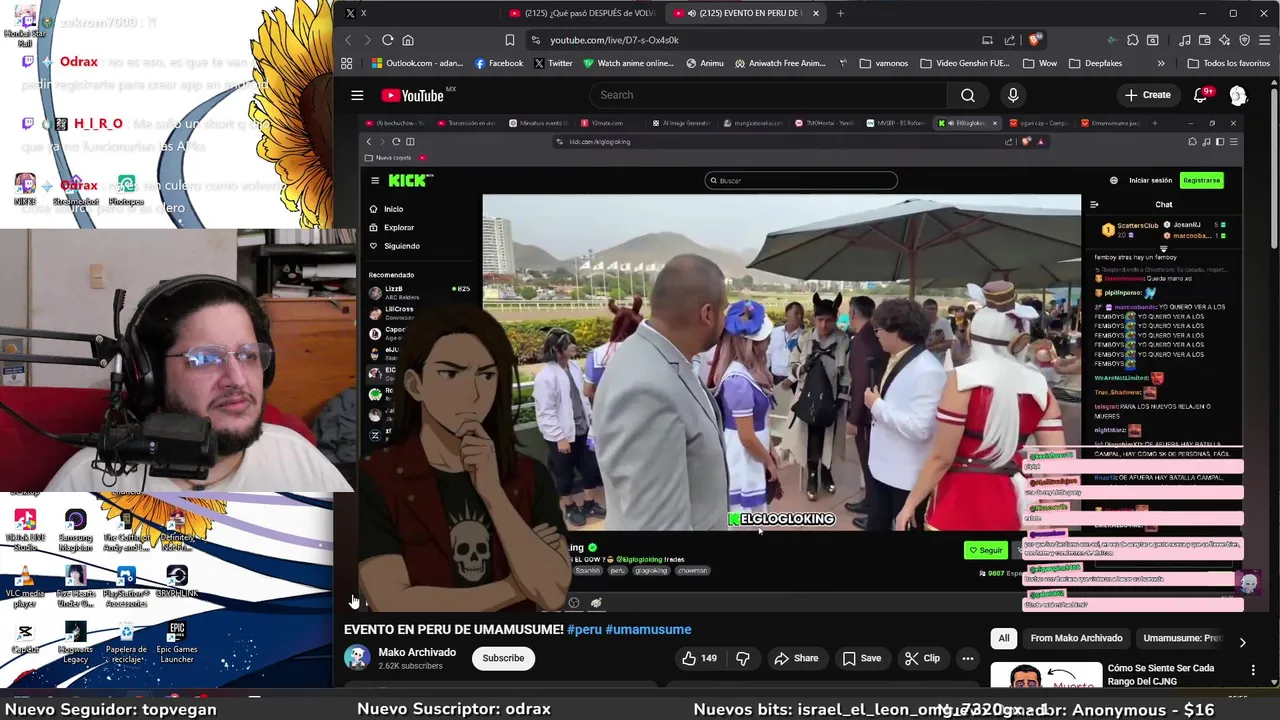Screen dimensions: 1280x720
Task: Reload the YouTube page
Action: tap(387, 40)
